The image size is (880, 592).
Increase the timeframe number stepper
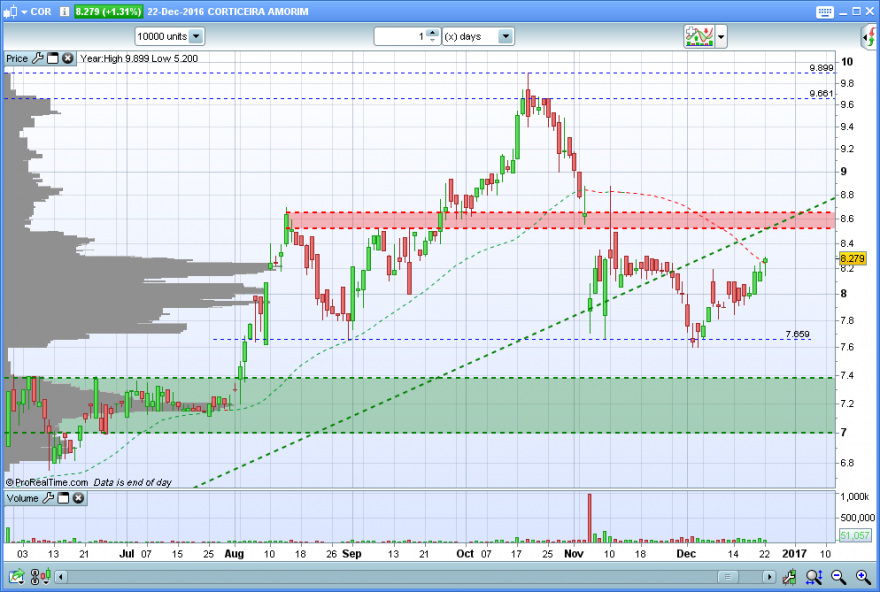[x=432, y=33]
